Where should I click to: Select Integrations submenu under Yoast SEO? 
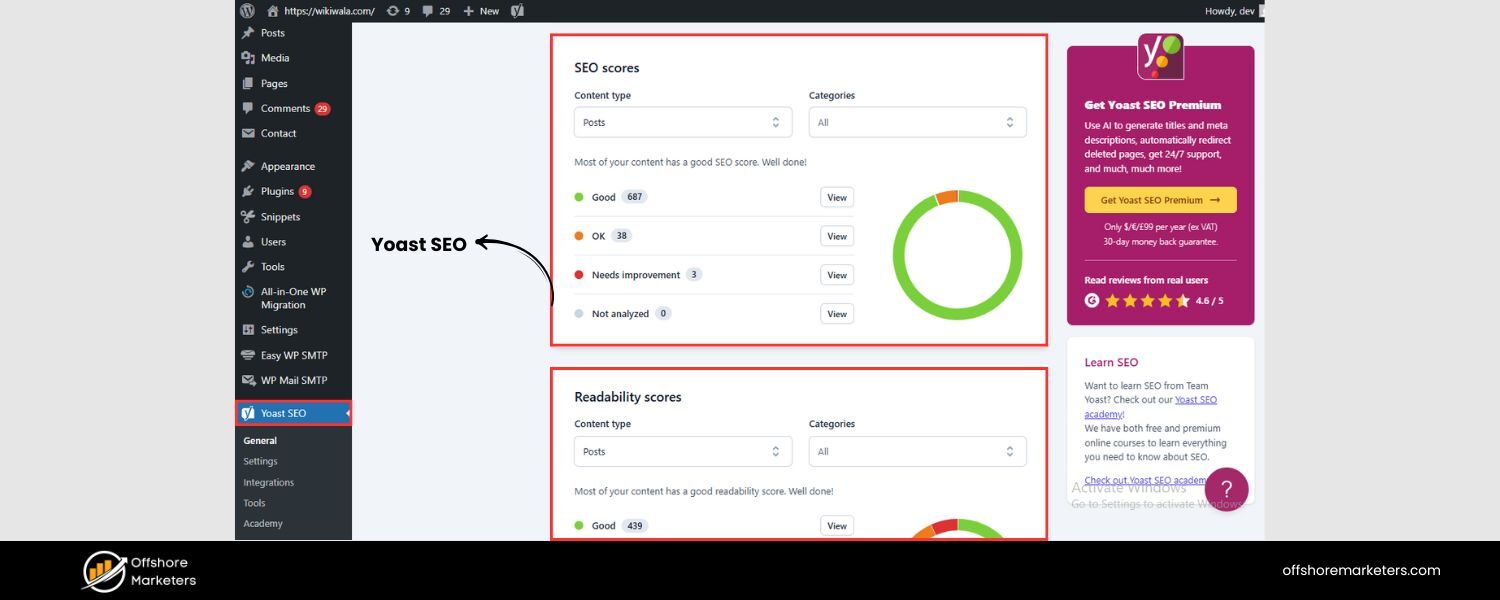pyautogui.click(x=268, y=482)
